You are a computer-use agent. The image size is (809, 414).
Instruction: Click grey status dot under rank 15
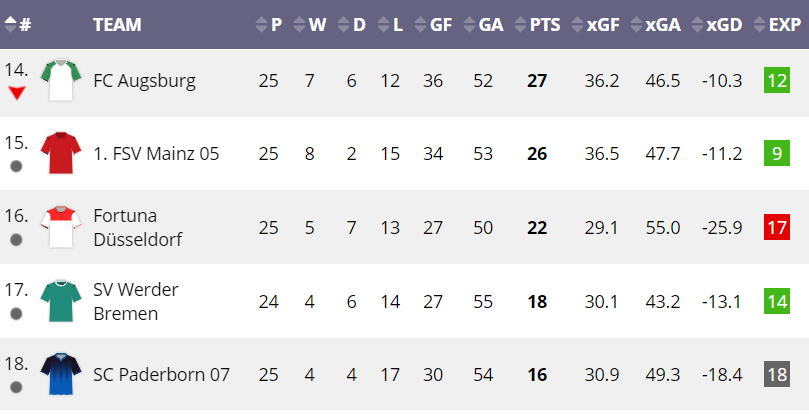pos(17,166)
